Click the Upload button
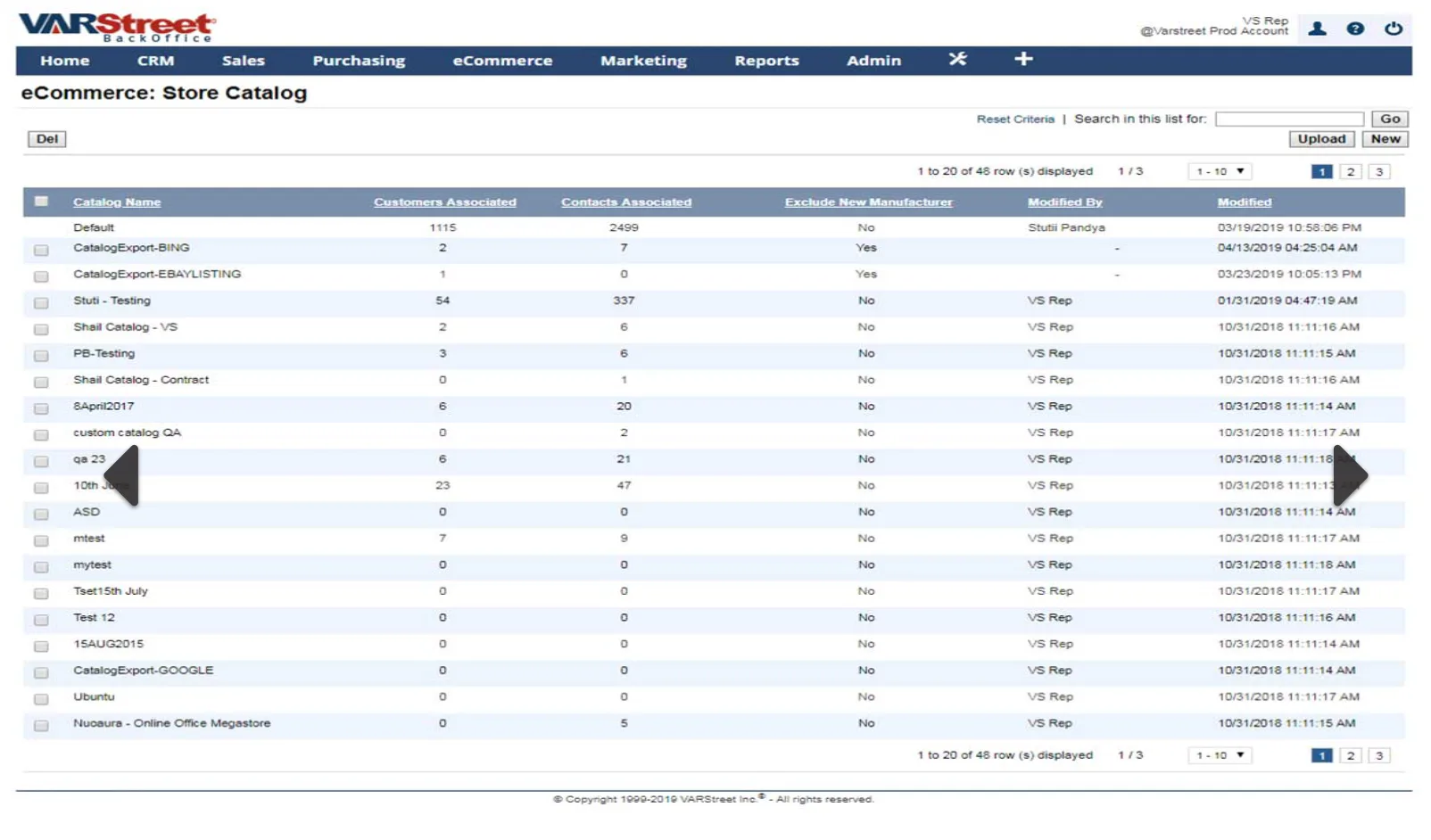The image size is (1431, 840). 1321,139
